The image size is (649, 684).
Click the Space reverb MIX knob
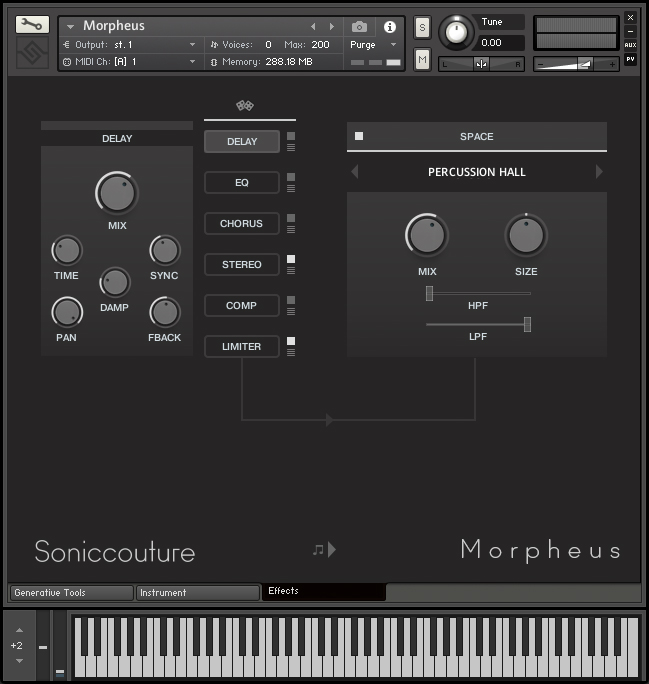427,236
